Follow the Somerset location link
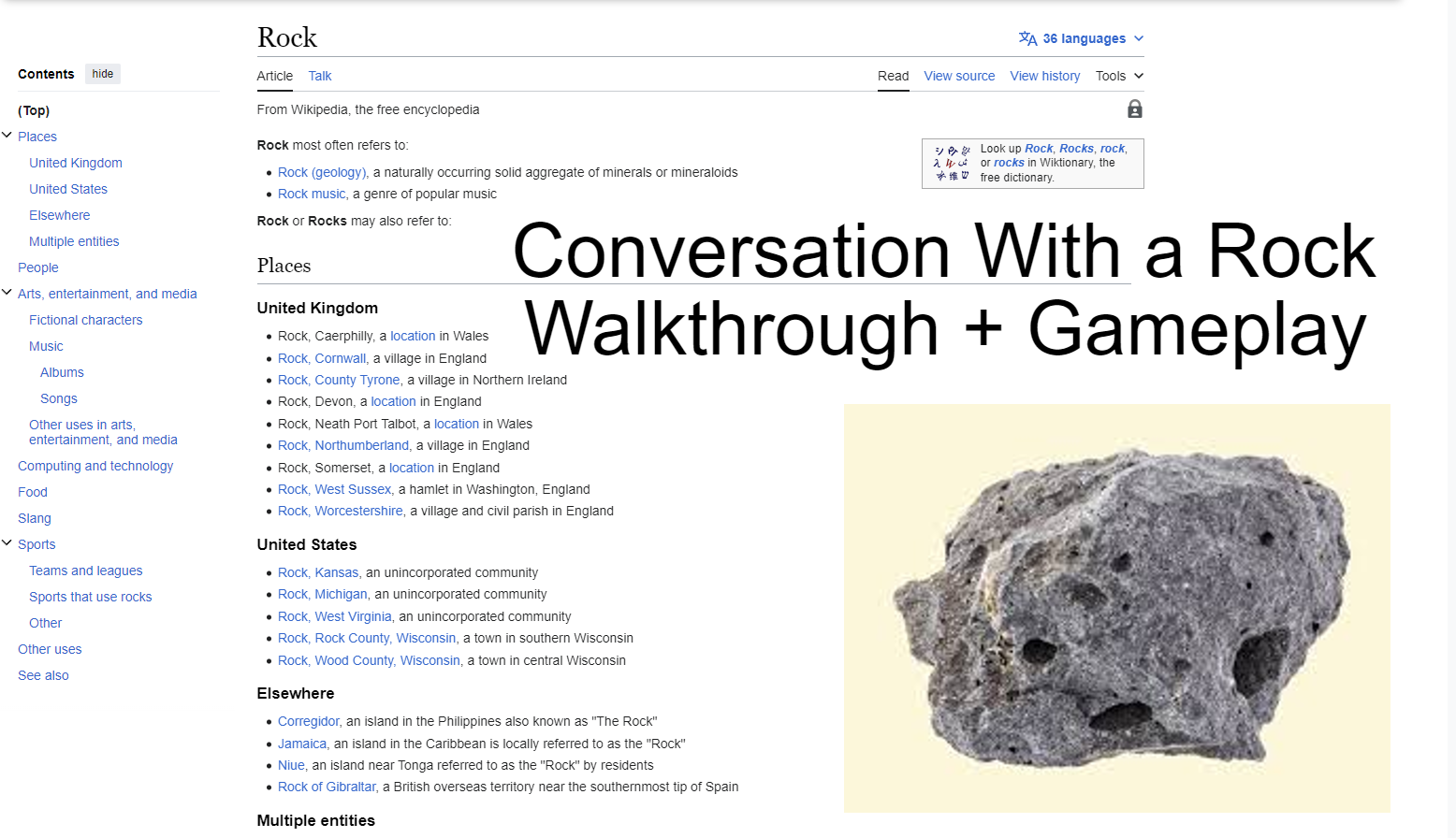 pos(412,468)
